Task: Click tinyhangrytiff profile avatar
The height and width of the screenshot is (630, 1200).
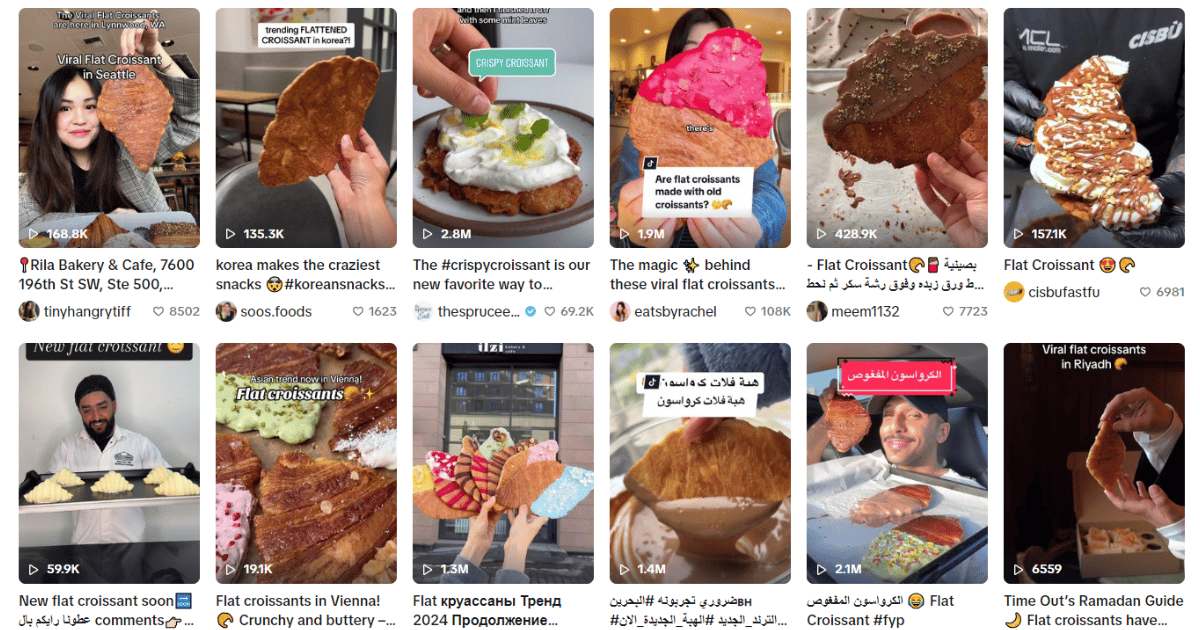Action: pyautogui.click(x=29, y=311)
